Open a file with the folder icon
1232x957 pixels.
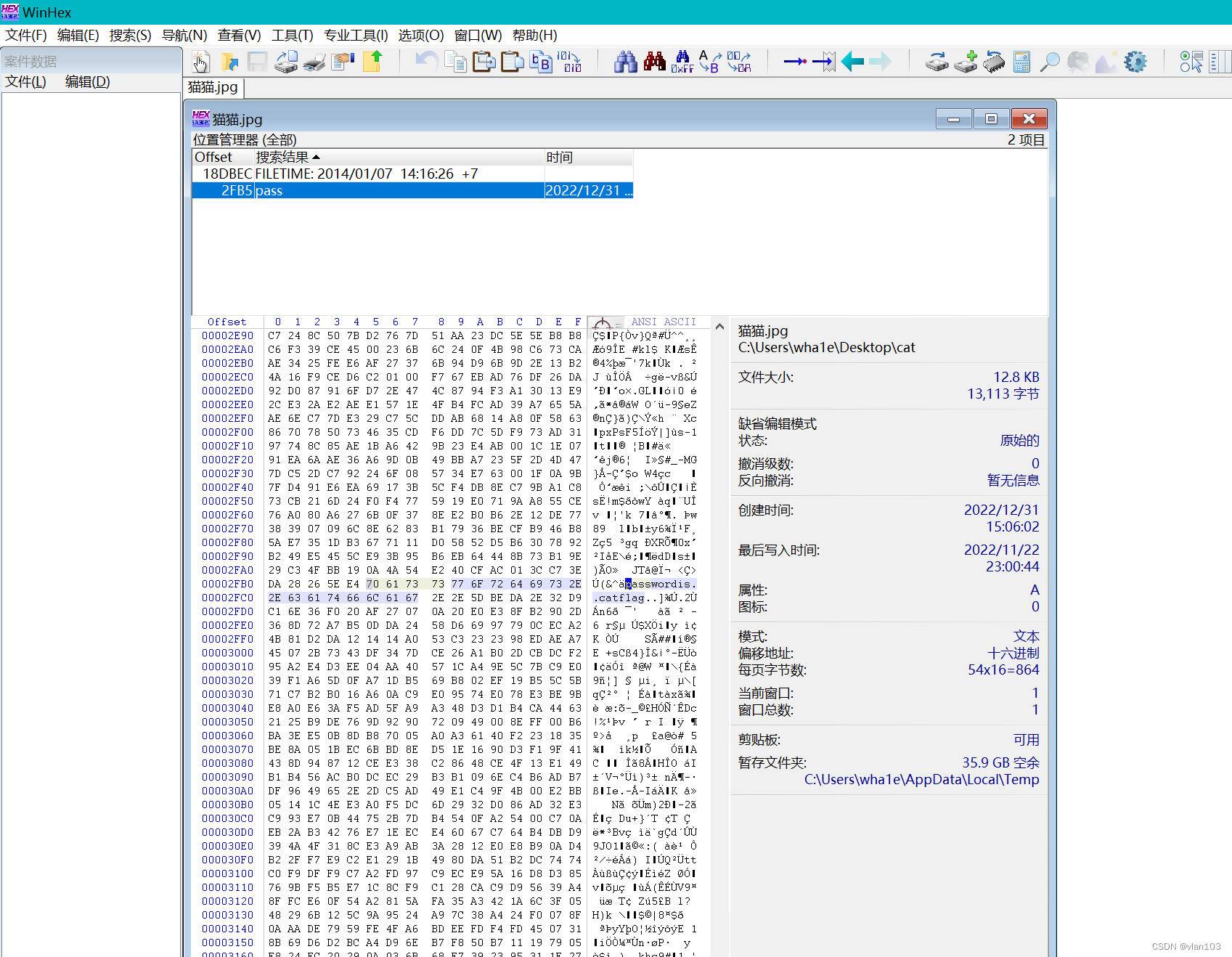(230, 62)
